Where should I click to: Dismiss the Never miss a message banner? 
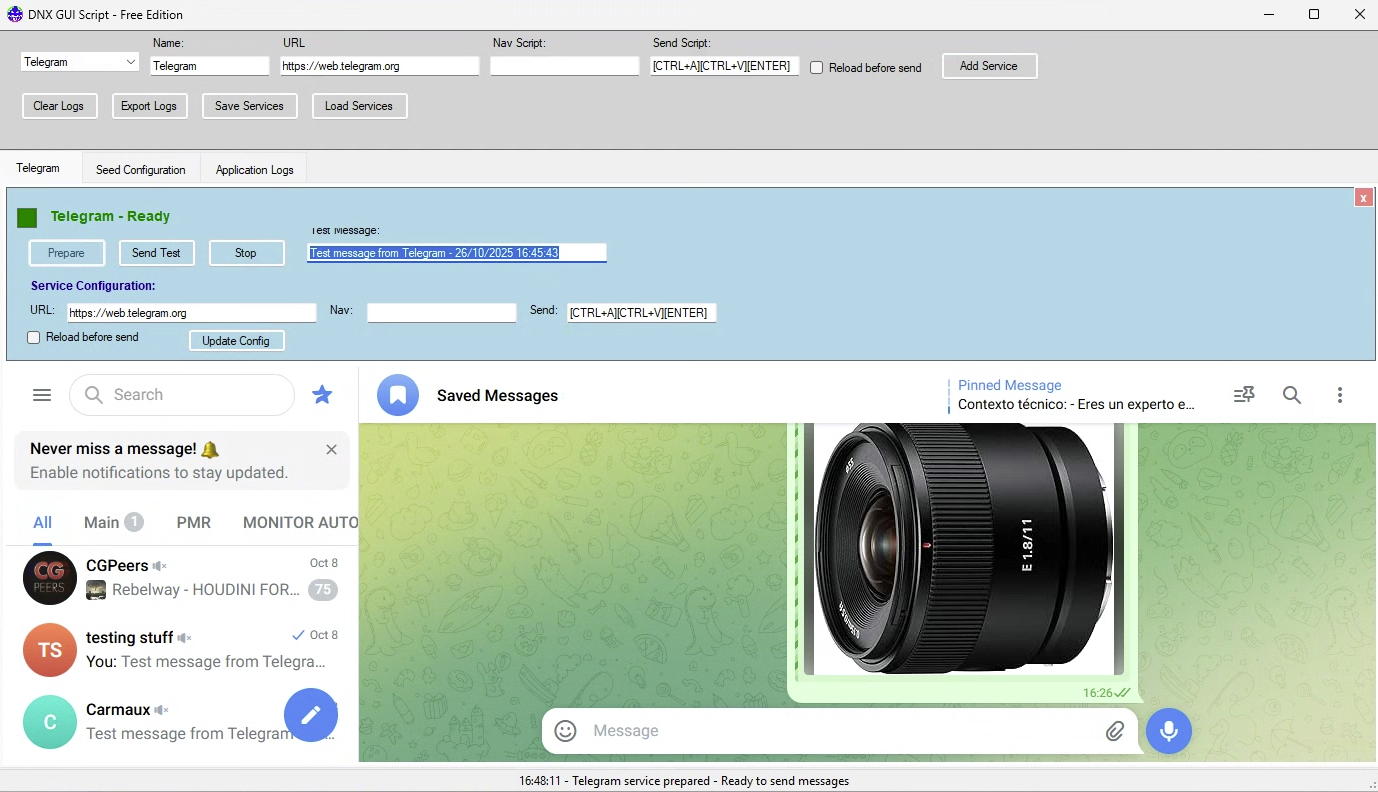pos(331,450)
